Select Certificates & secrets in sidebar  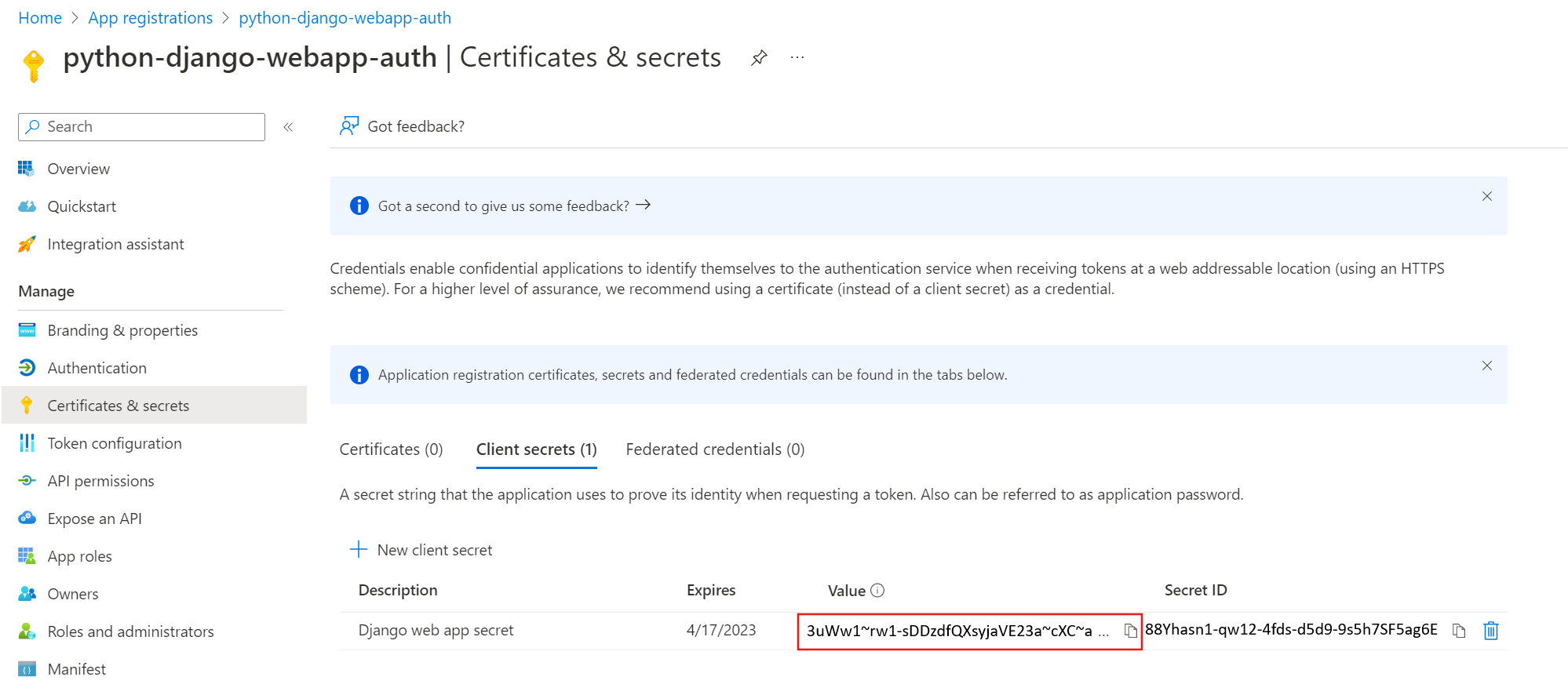click(154, 406)
